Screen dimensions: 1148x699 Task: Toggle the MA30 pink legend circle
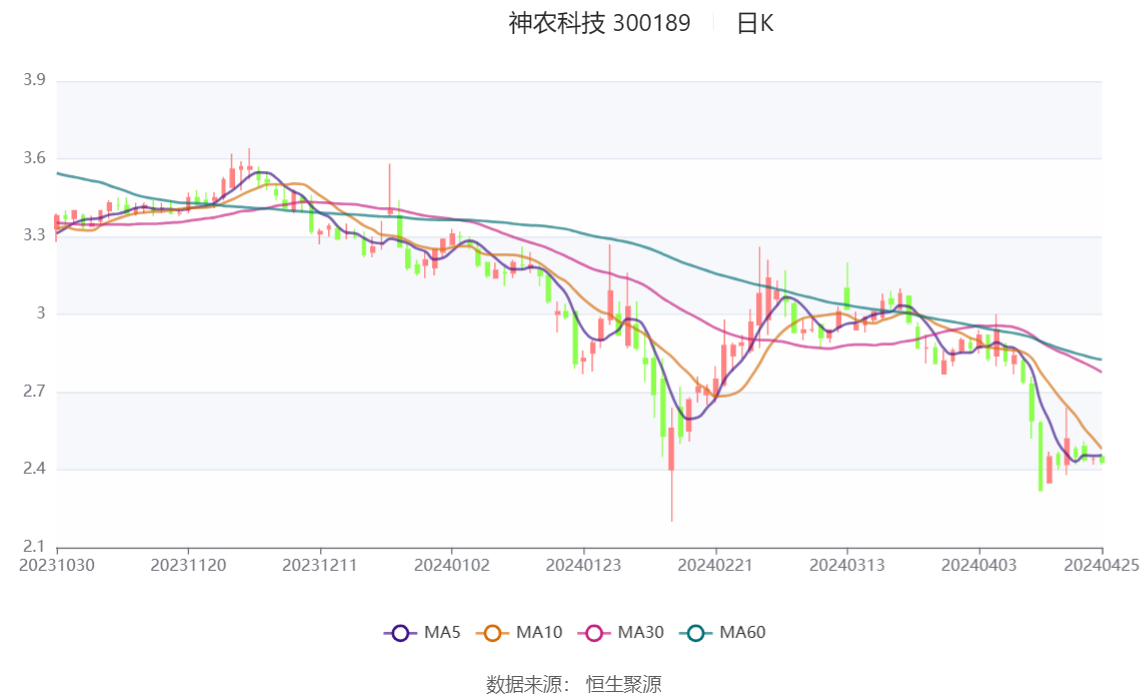coord(594,633)
